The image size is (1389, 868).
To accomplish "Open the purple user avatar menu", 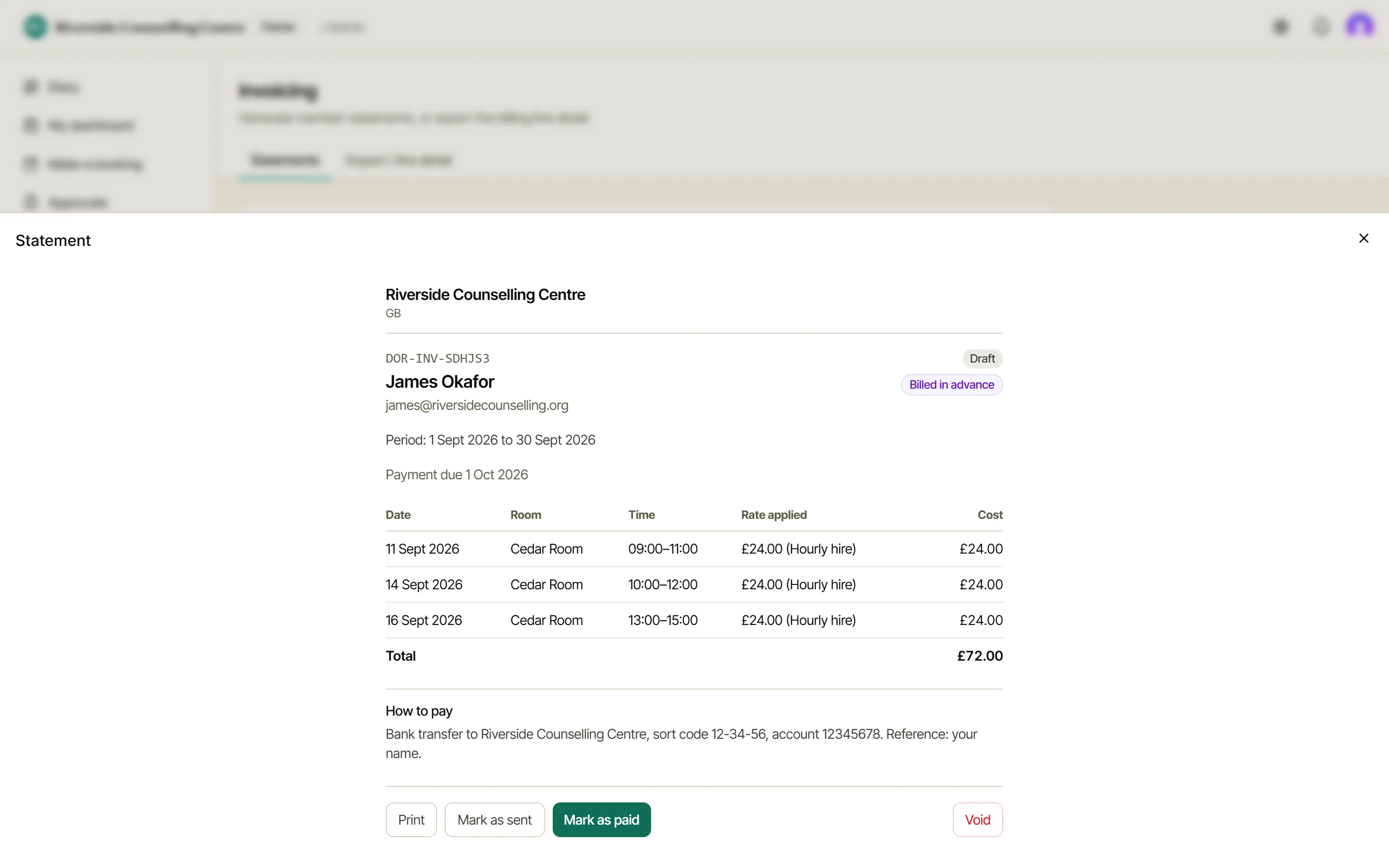I will click(1360, 27).
